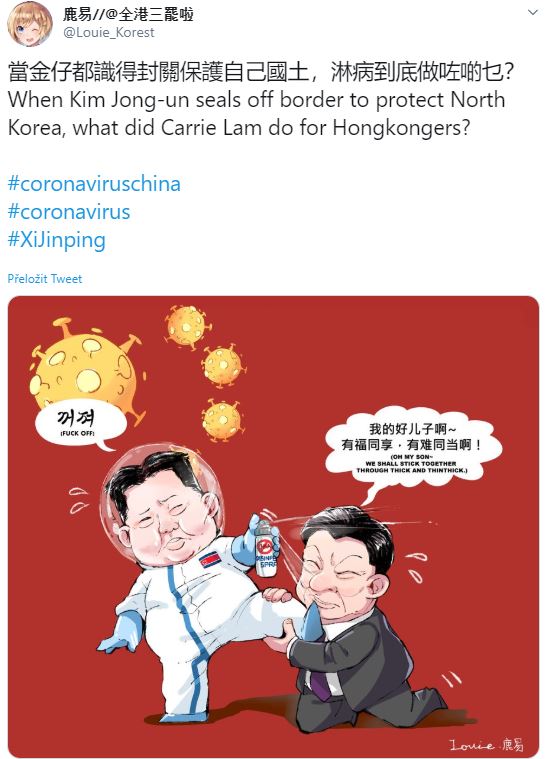Open the @Louie_Korest profile handle
The image size is (547, 759).
coord(108,32)
